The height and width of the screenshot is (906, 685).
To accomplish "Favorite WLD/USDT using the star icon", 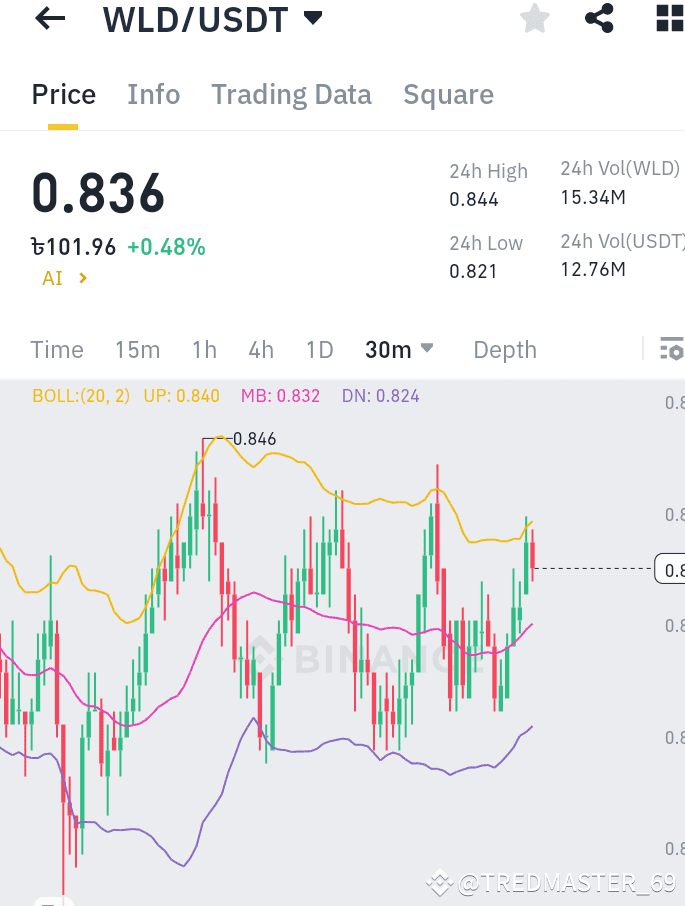I will coord(534,18).
